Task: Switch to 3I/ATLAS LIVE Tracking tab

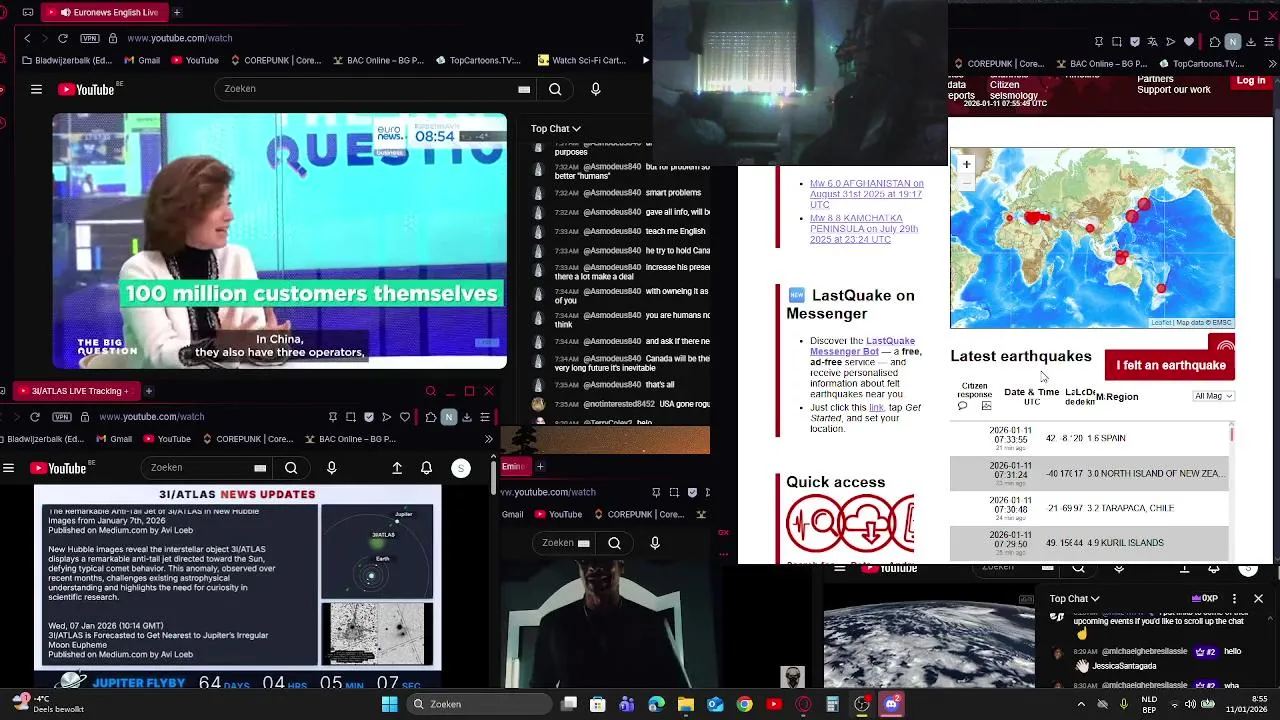Action: (x=75, y=391)
